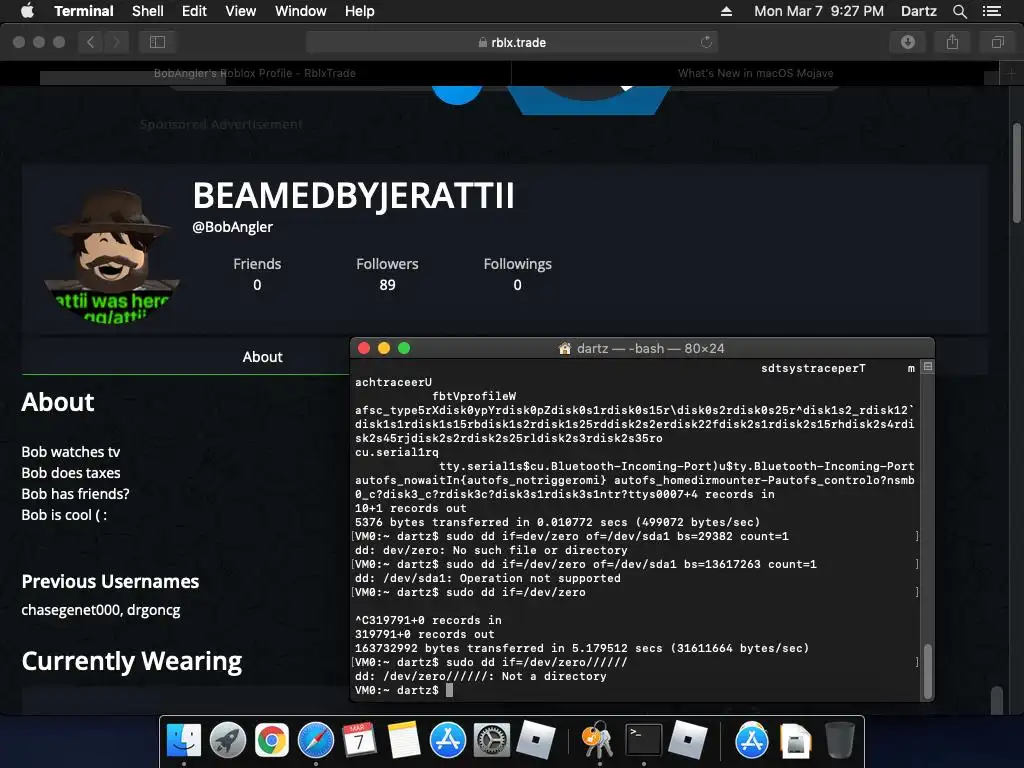Click the BEAMEDBYJERATTII display name
1024x768 pixels.
pyautogui.click(x=353, y=195)
